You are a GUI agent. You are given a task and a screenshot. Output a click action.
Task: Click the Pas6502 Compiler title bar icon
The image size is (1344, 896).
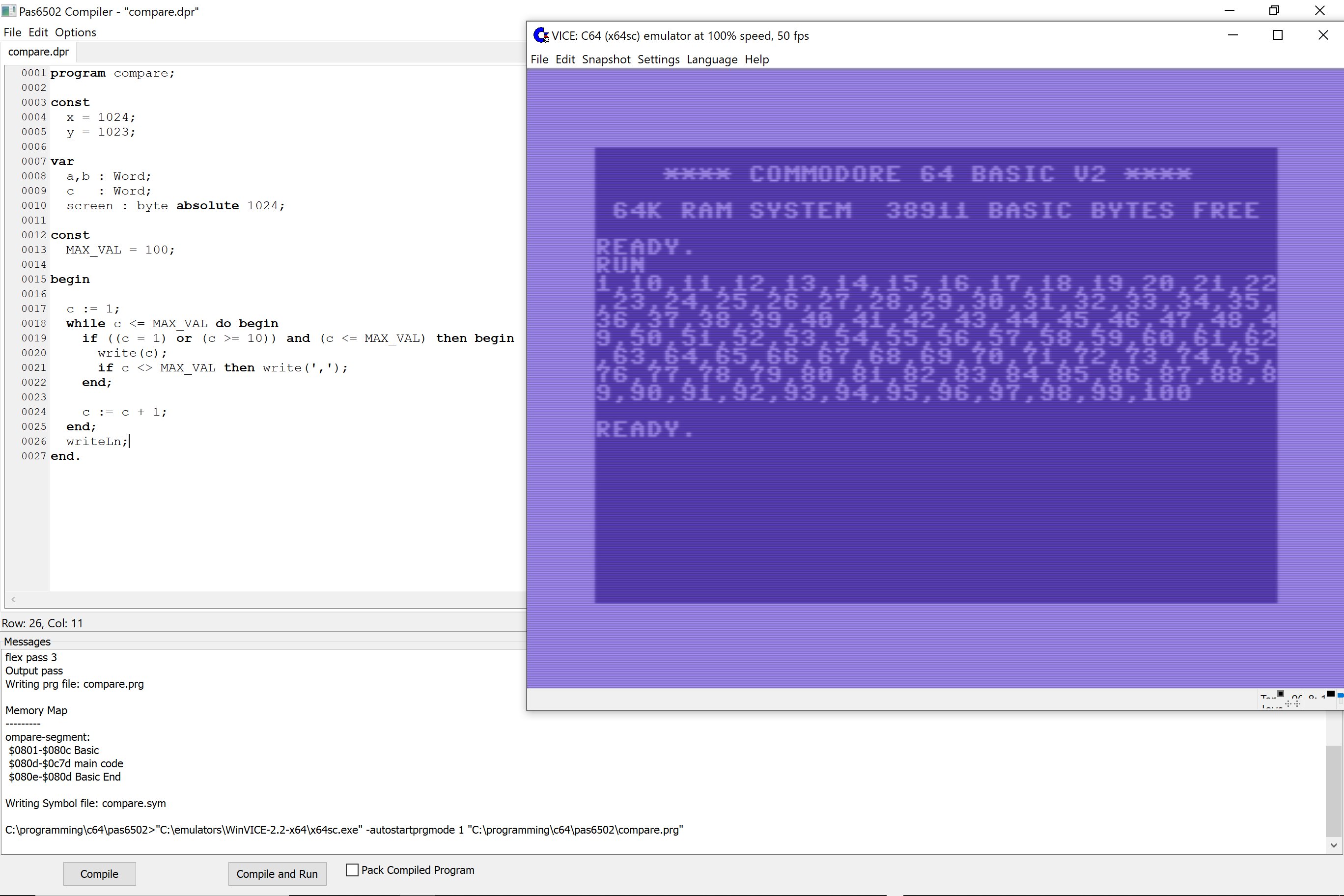8,11
